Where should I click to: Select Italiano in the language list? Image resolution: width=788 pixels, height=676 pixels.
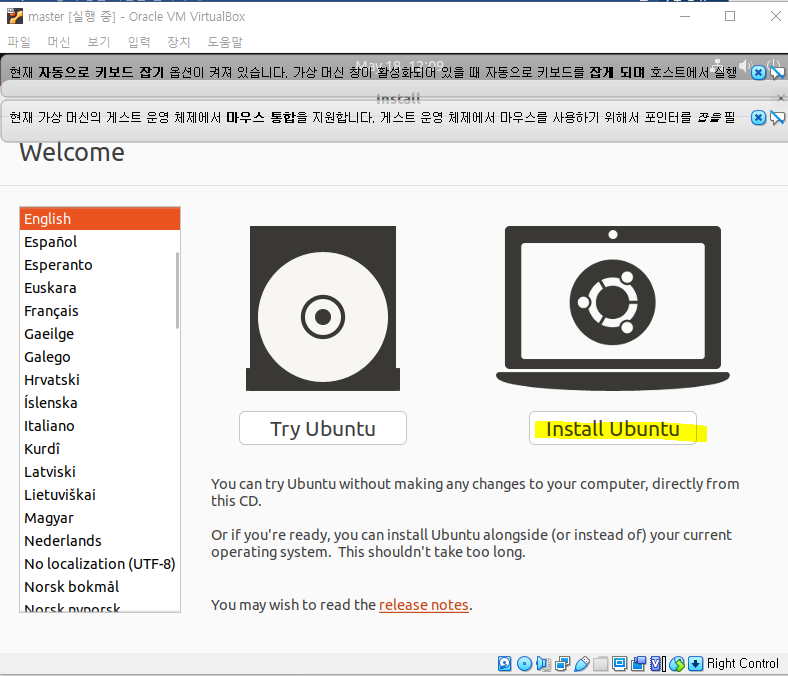tap(100, 426)
